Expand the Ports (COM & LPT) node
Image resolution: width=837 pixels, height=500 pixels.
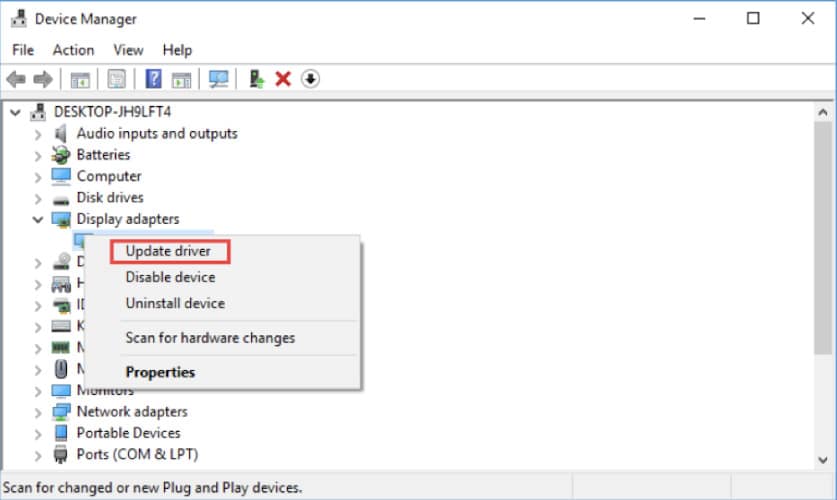(38, 455)
